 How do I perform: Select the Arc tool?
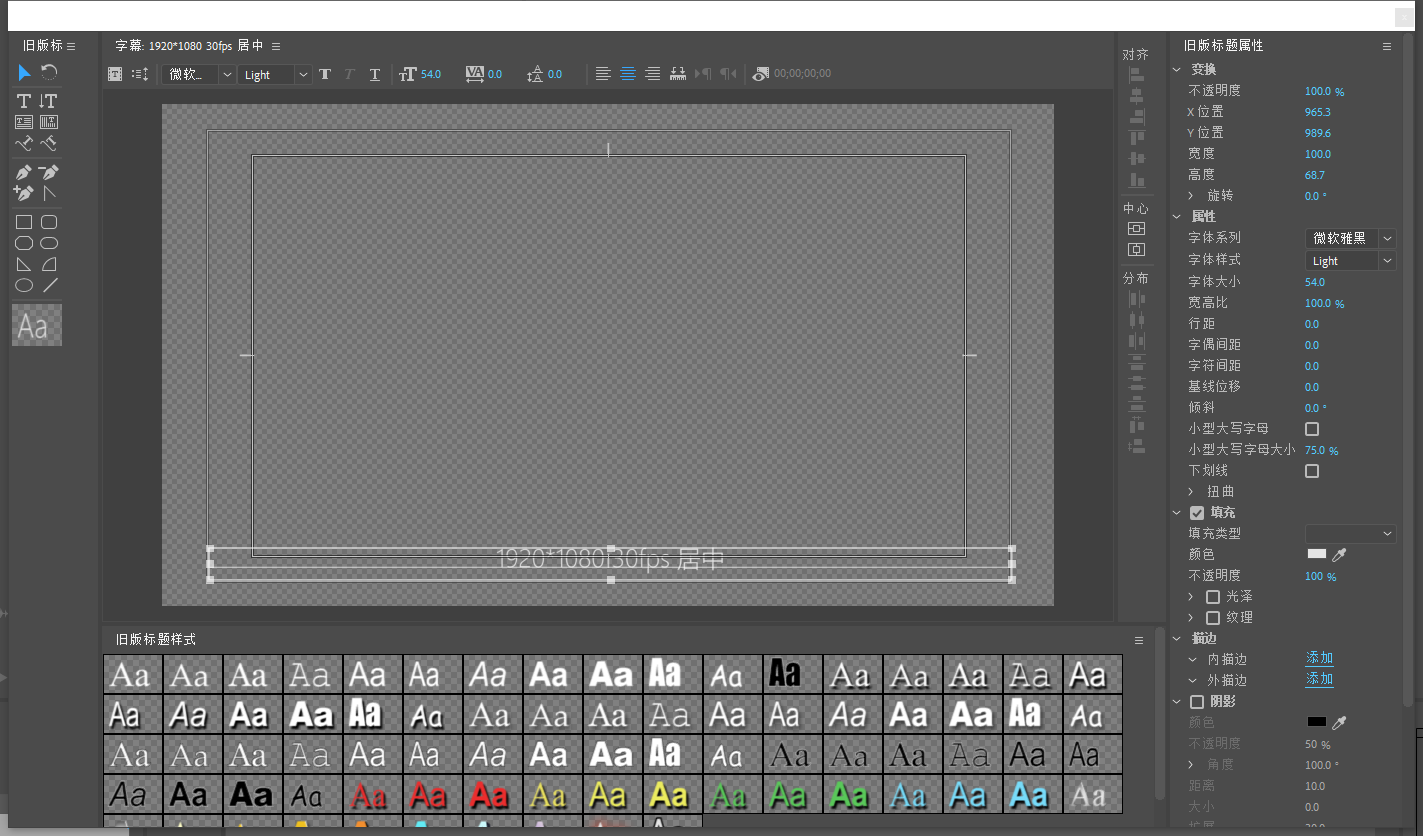click(49, 264)
